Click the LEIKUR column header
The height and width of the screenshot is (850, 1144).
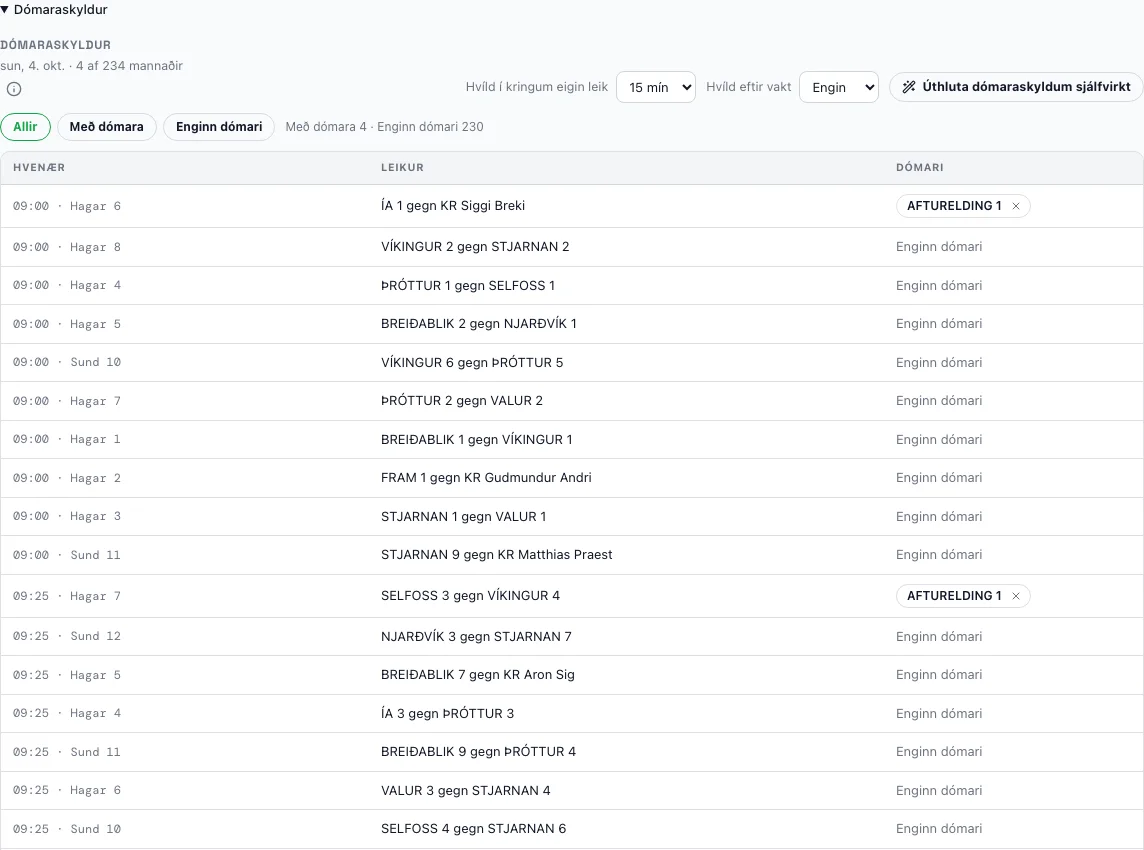pos(402,168)
